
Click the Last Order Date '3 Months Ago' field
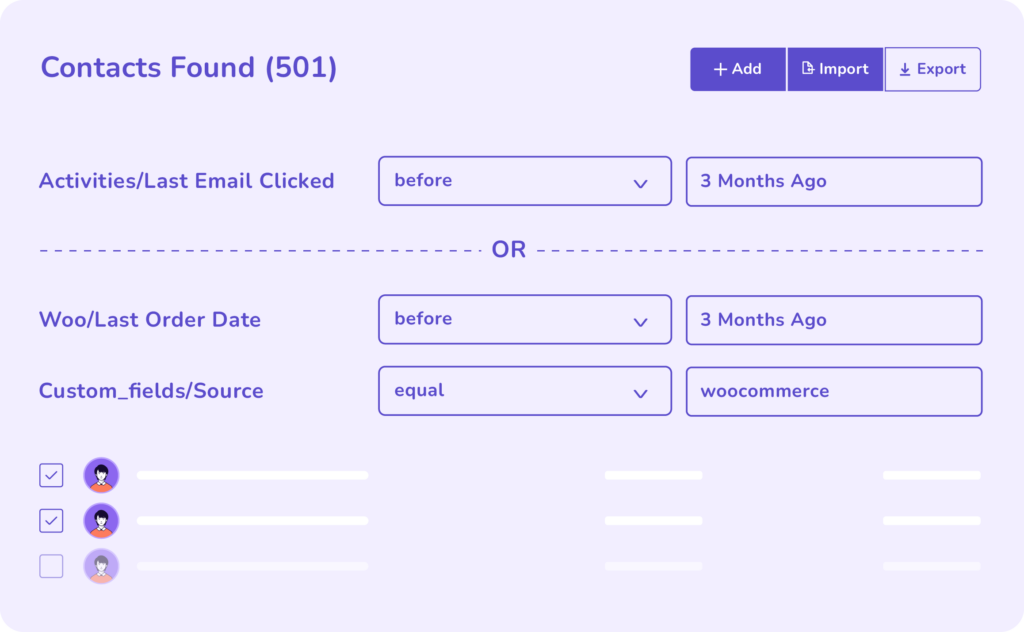(x=834, y=320)
